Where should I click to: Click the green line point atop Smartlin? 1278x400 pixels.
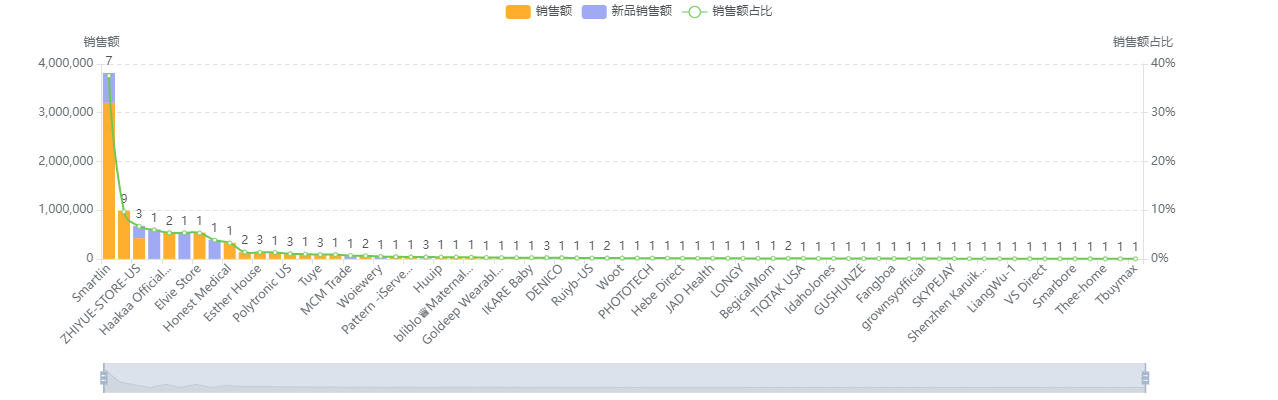(108, 76)
